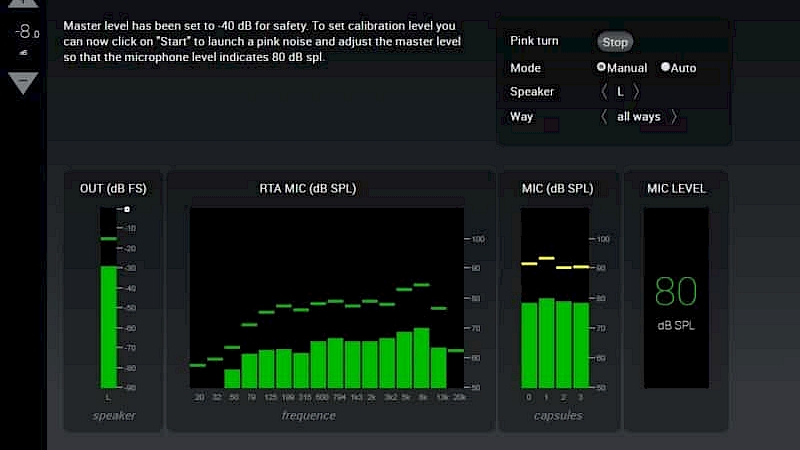800x450 pixels.
Task: Click the capsule 3 level bar
Action: 581,345
